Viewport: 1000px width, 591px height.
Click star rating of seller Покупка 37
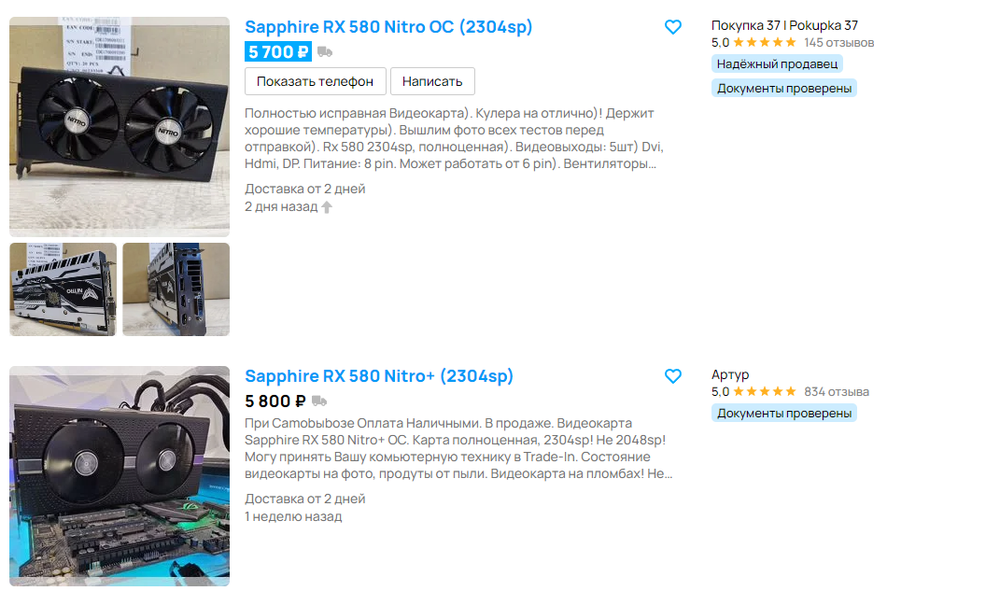click(x=764, y=43)
